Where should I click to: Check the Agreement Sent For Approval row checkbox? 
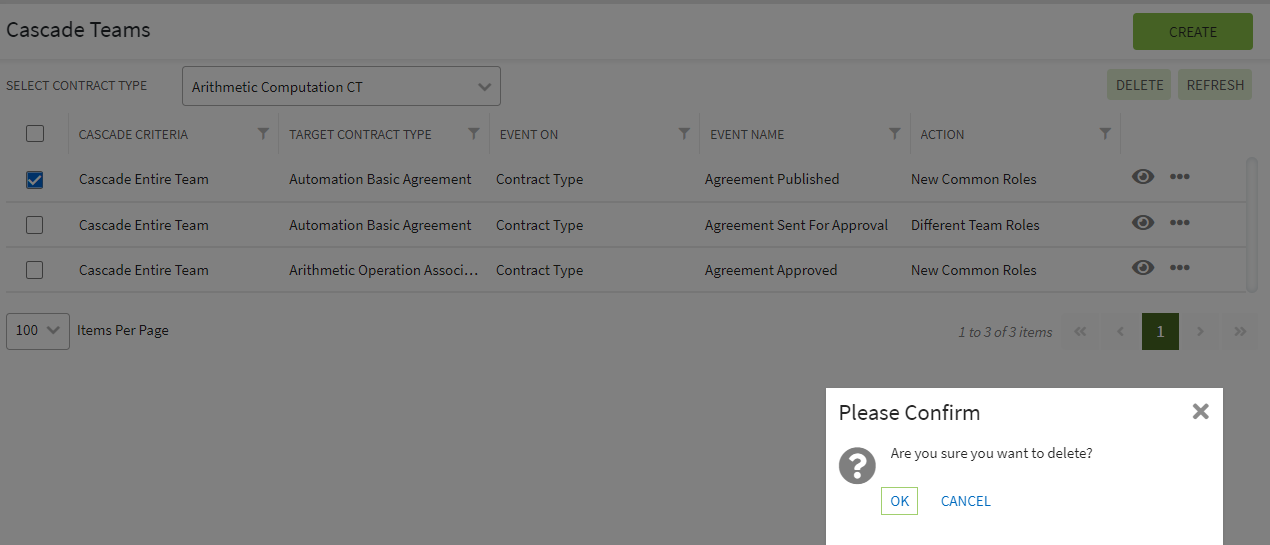click(x=35, y=225)
